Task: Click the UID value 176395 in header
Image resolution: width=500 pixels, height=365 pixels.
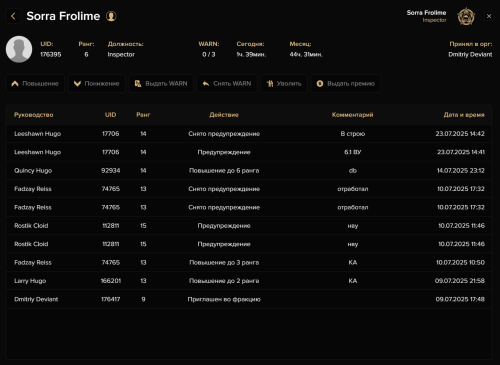Action: coord(51,54)
